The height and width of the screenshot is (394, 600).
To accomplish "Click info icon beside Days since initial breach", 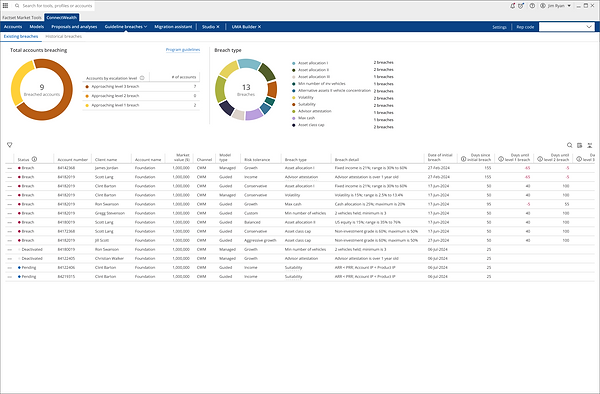I will click(463, 159).
